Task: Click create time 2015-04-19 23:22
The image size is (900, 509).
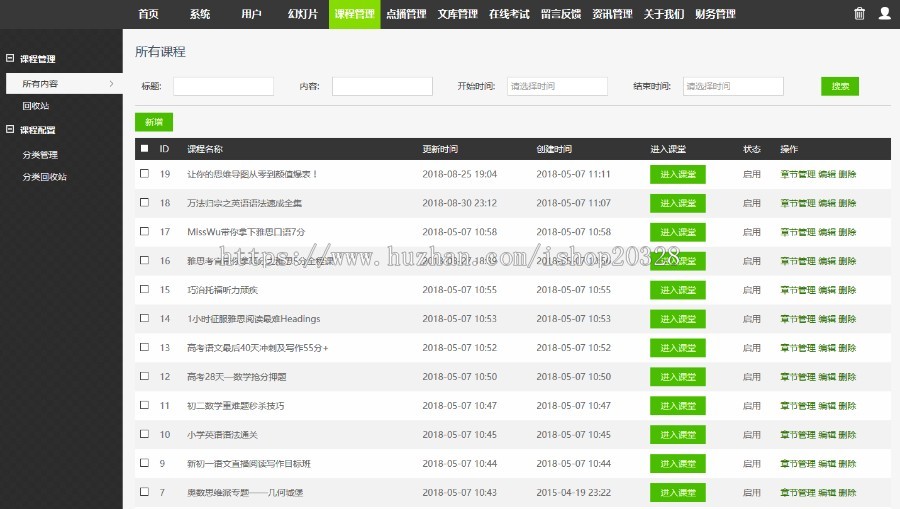Action: pos(573,492)
